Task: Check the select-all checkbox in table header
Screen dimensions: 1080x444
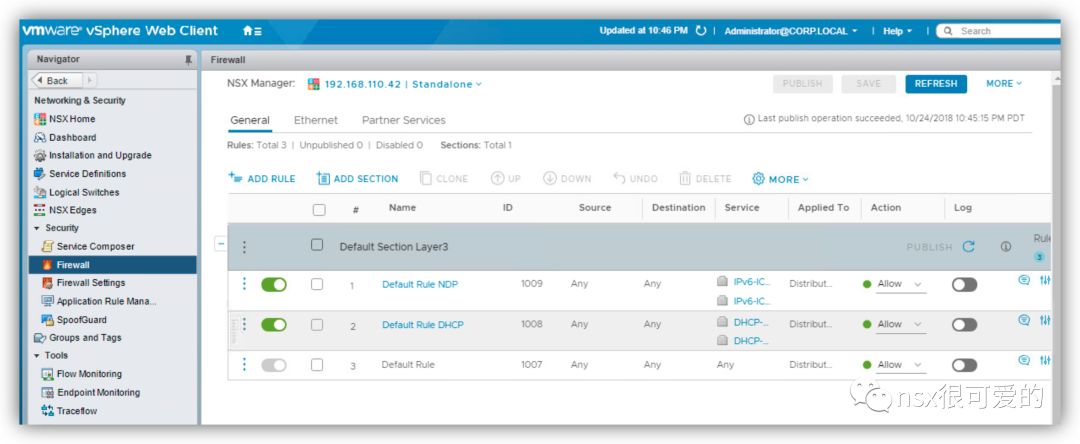Action: click(319, 210)
